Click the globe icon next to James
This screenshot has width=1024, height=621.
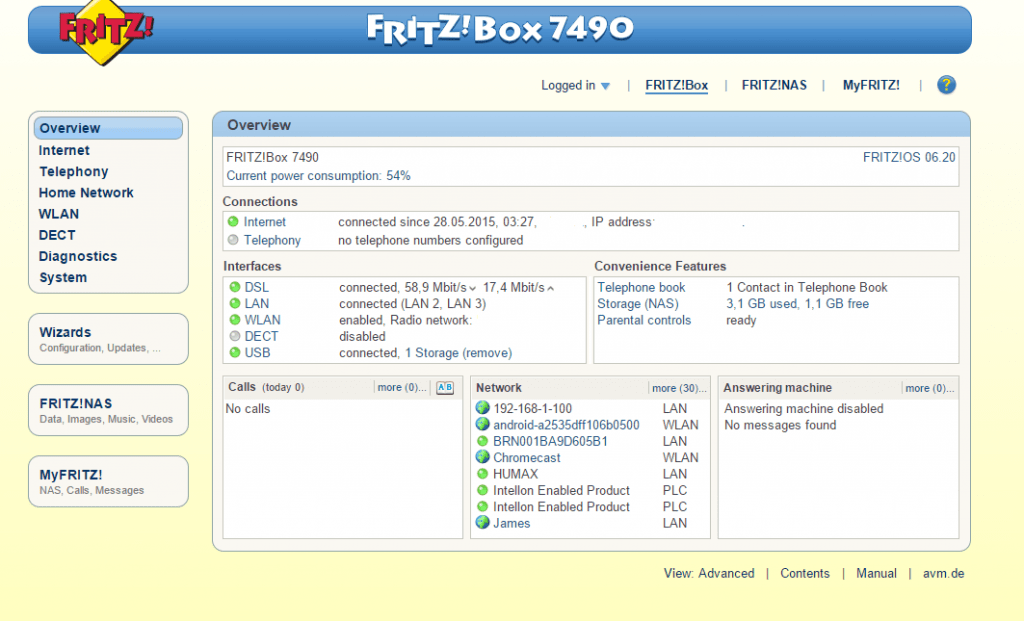tap(483, 523)
